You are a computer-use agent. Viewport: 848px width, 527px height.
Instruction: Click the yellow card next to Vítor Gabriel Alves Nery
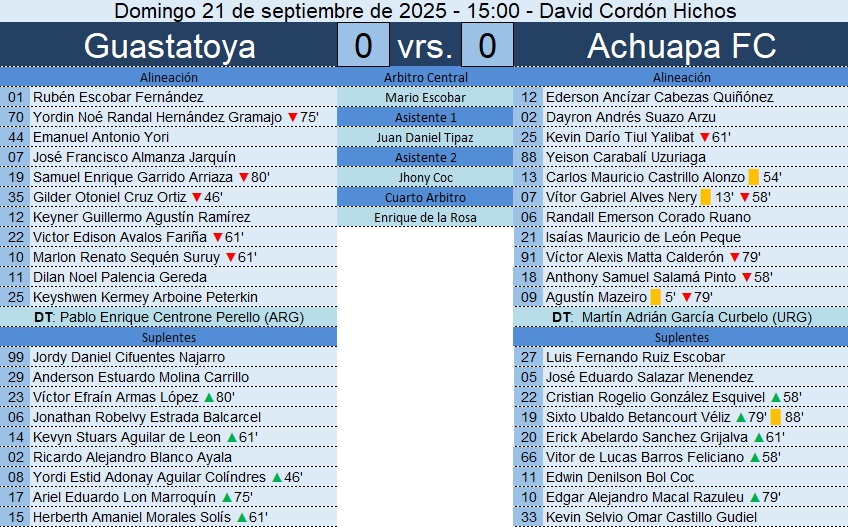pos(705,197)
